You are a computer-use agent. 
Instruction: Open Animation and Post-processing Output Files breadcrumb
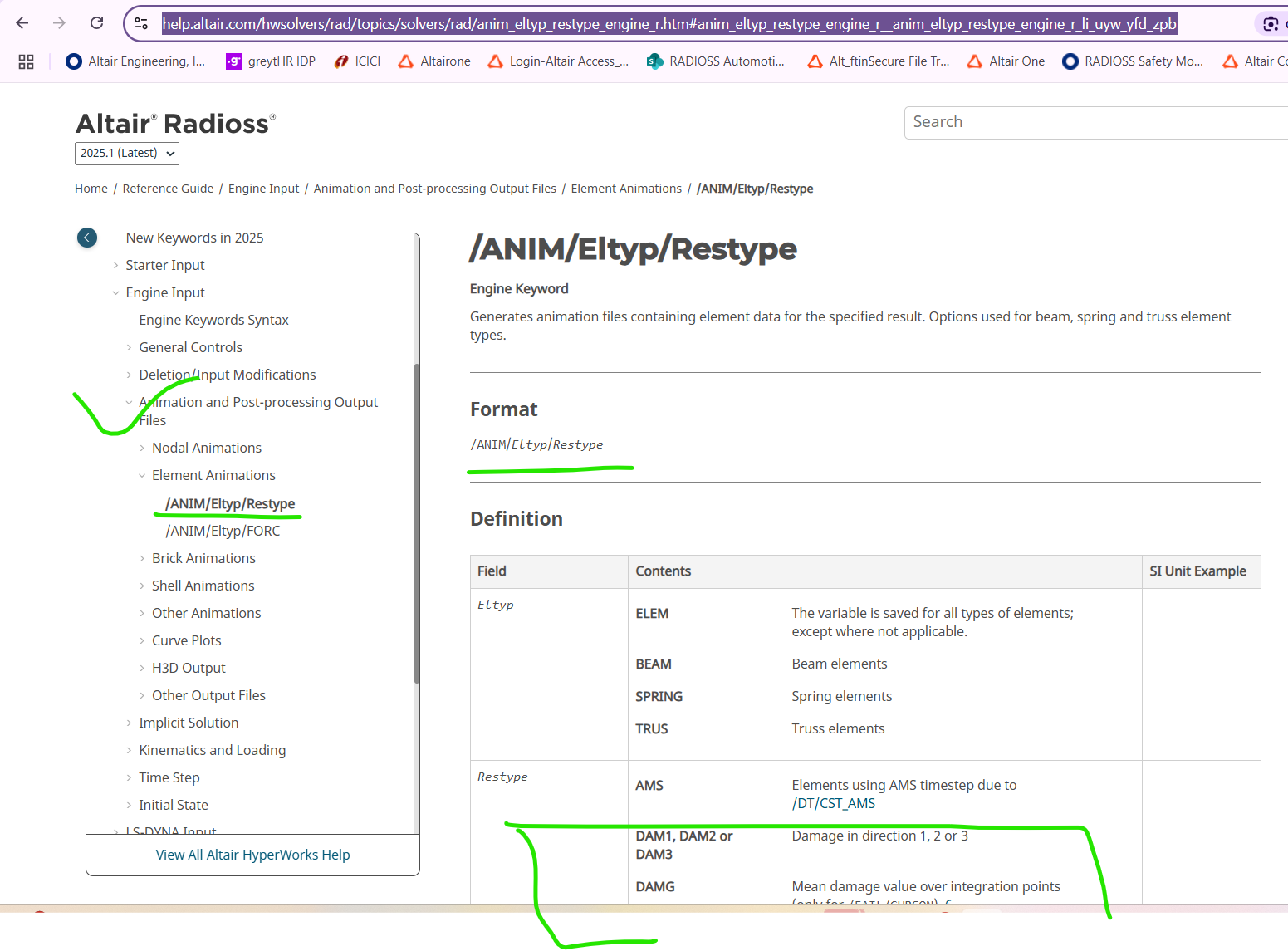click(x=435, y=189)
